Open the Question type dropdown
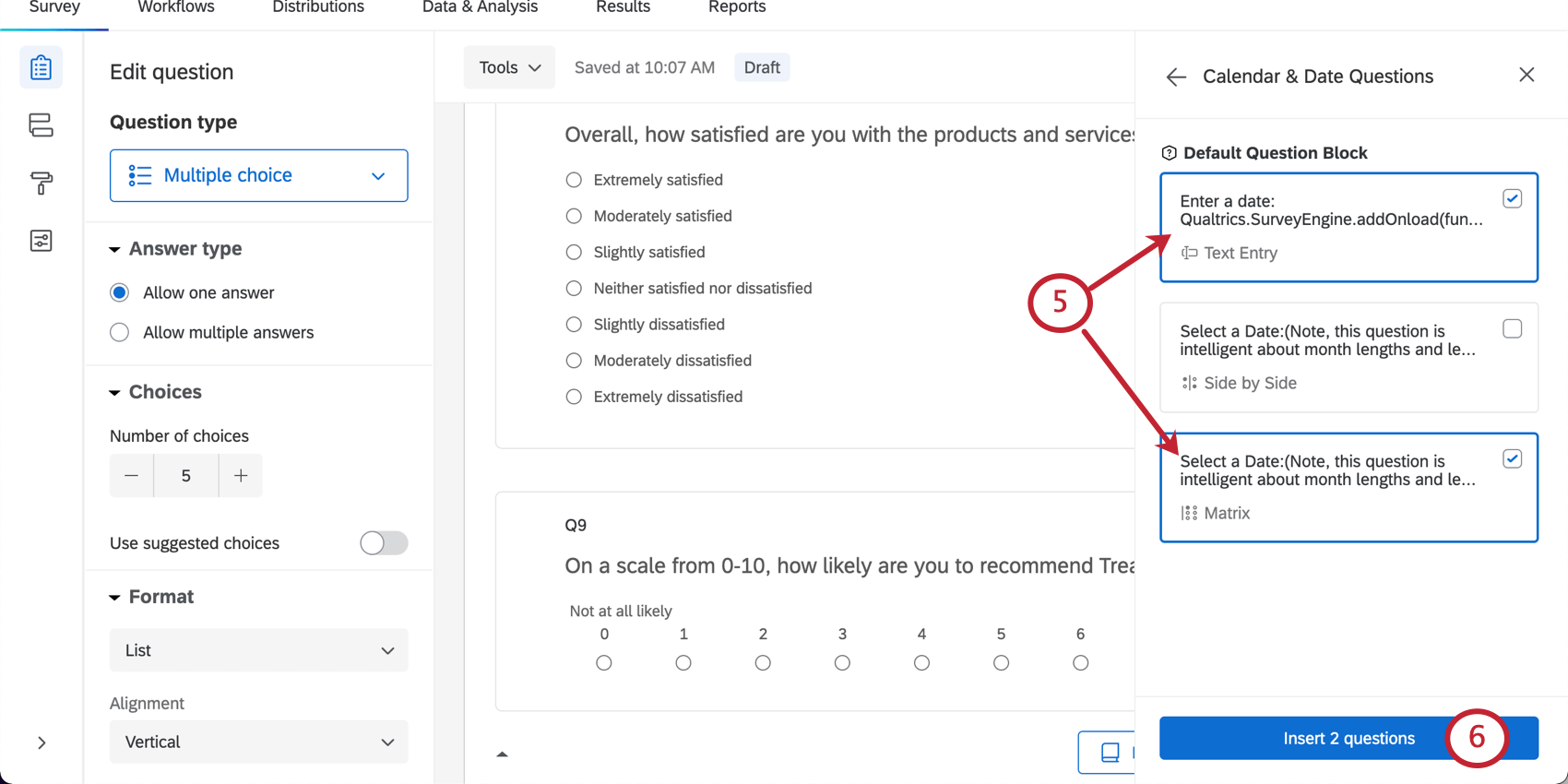This screenshot has width=1568, height=784. 258,175
